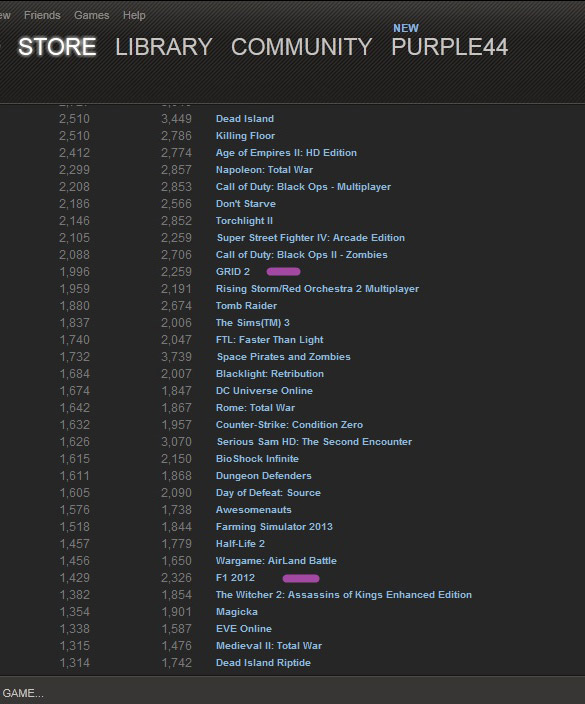Open the Help menu
The width and height of the screenshot is (585, 704).
click(134, 15)
